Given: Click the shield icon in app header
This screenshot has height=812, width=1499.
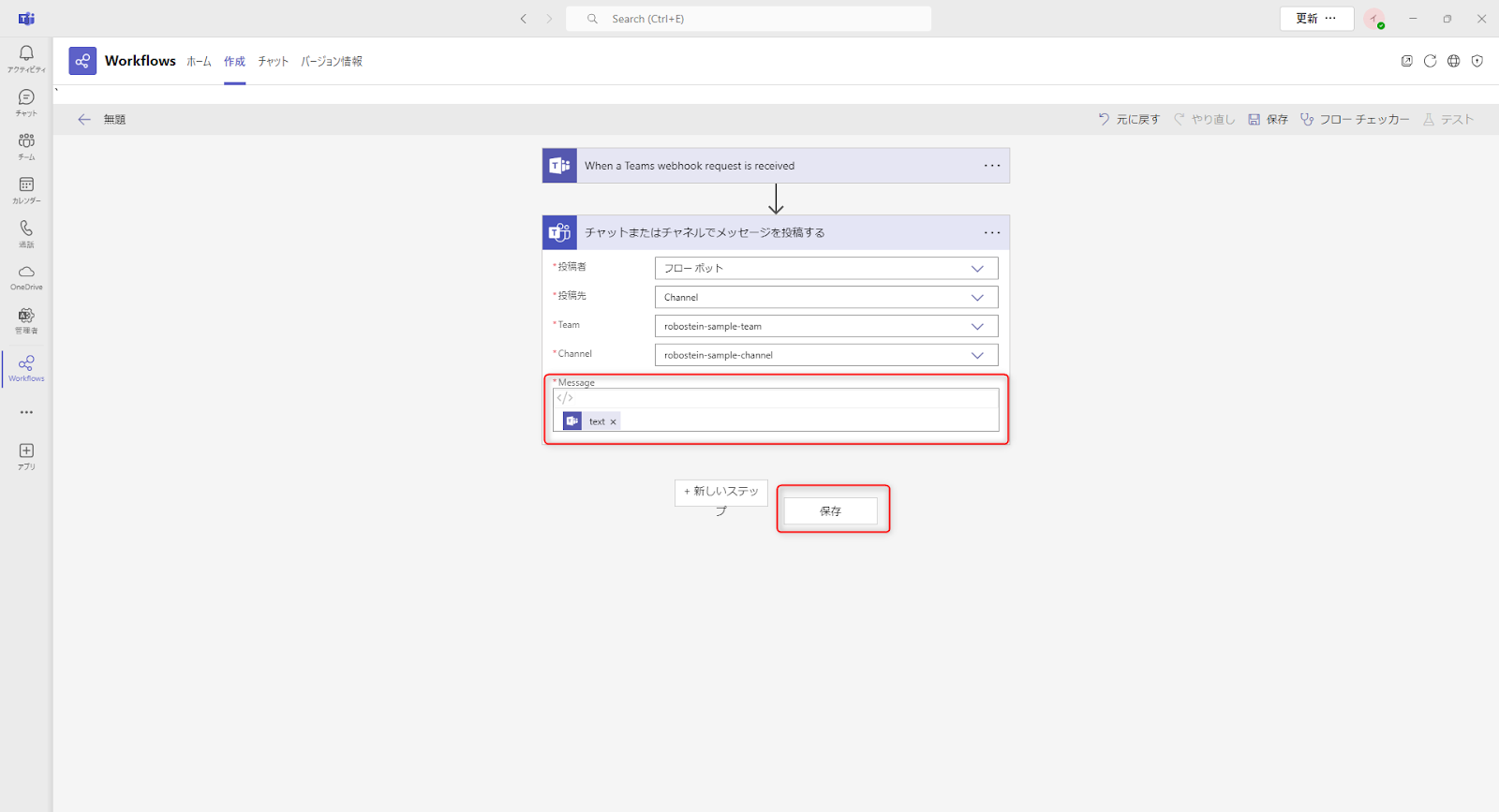Looking at the screenshot, I should coord(1477,61).
